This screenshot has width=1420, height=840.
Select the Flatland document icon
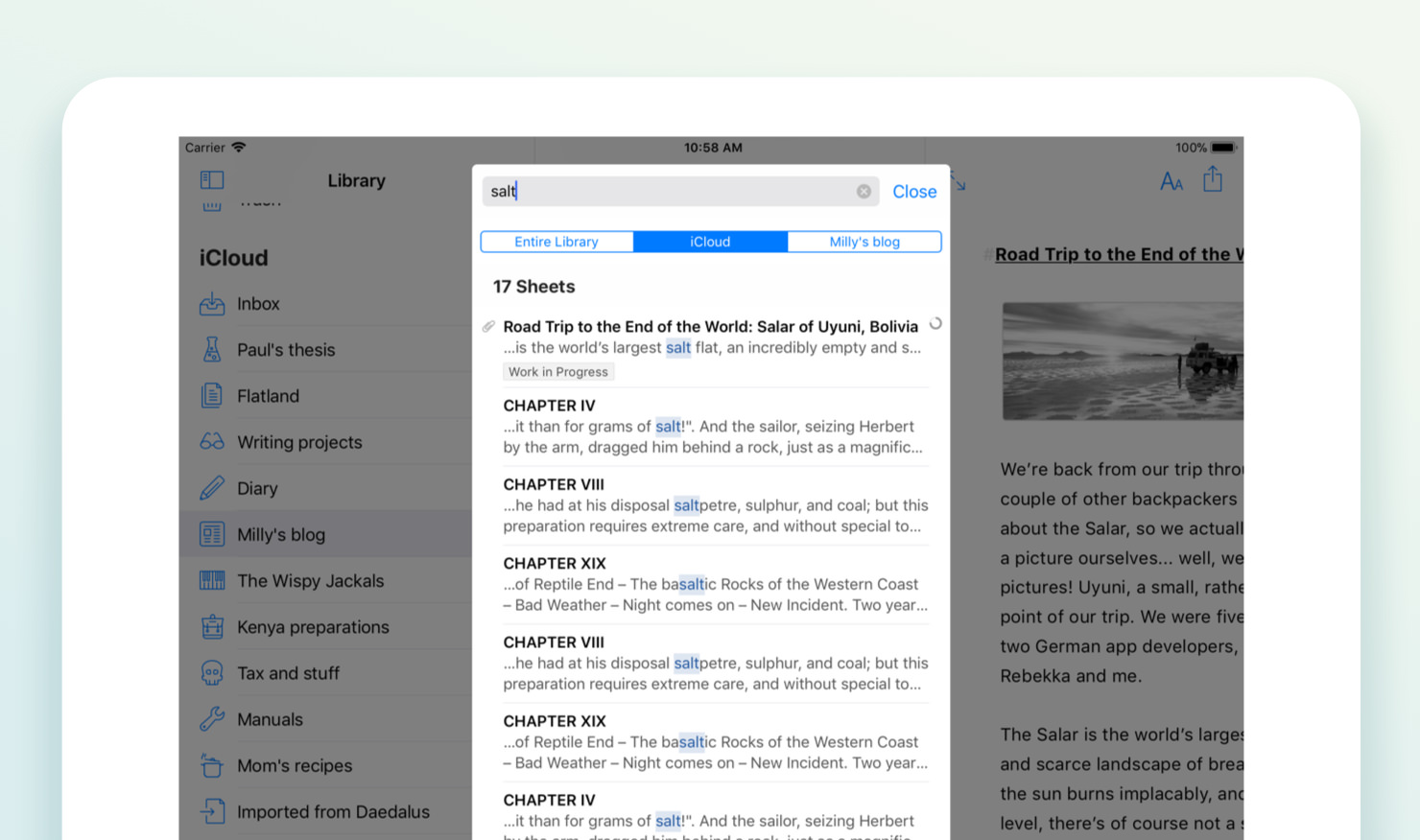coord(212,396)
